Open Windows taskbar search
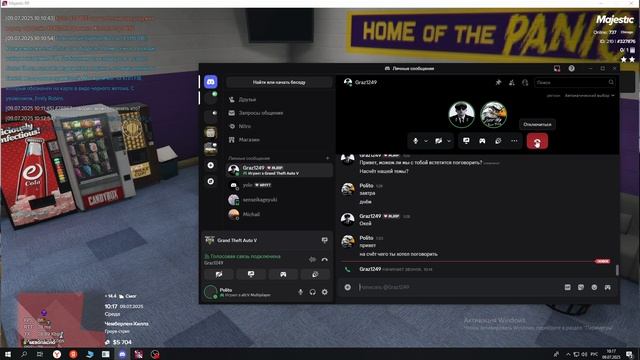The width and height of the screenshot is (640, 360). pyautogui.click(x=24, y=354)
